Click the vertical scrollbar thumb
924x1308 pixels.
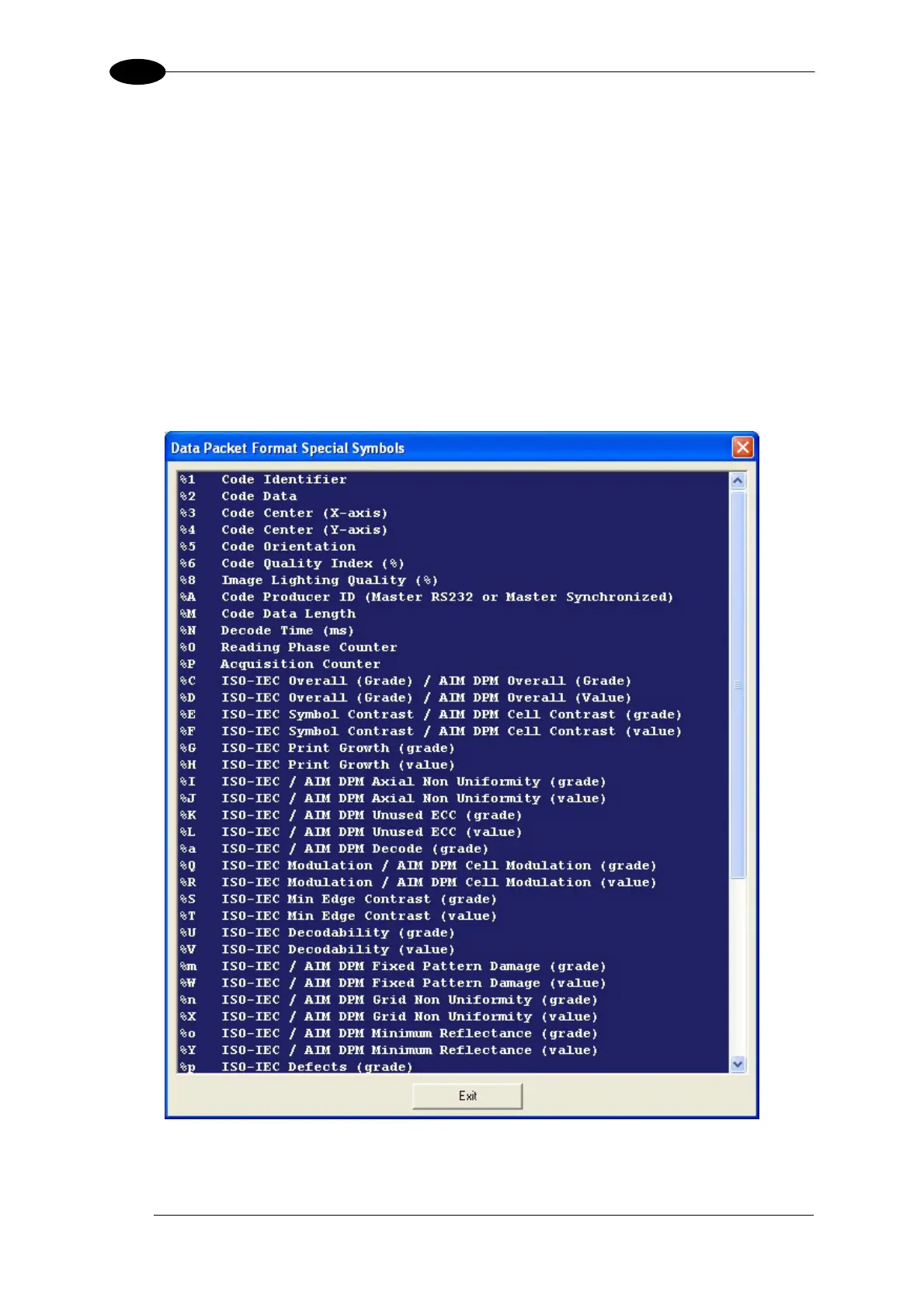click(738, 684)
